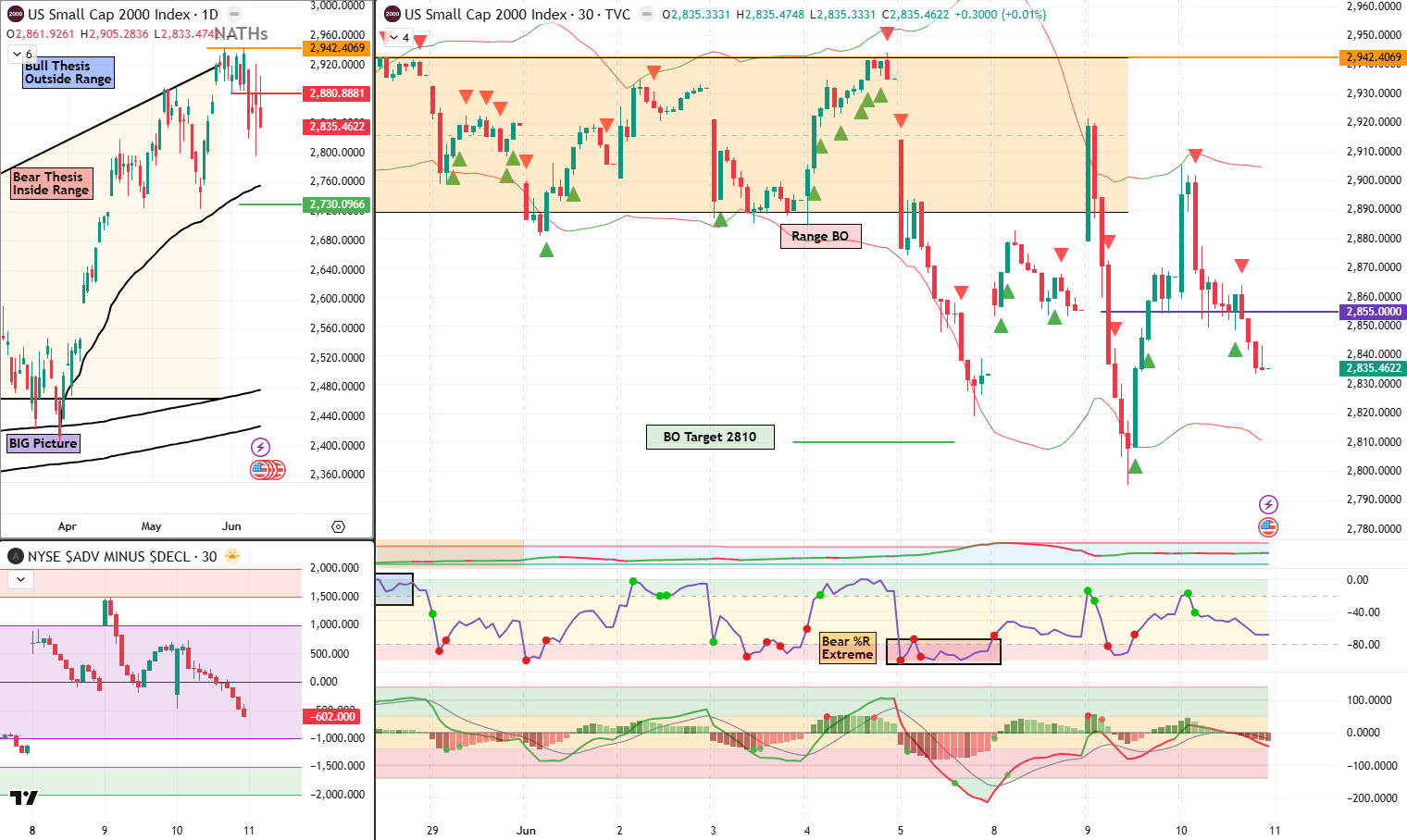Viewport: 1407px width, 840px height.
Task: Click the sun session icon next to NYSE $ADV MINUS $DECL
Action: (x=231, y=556)
